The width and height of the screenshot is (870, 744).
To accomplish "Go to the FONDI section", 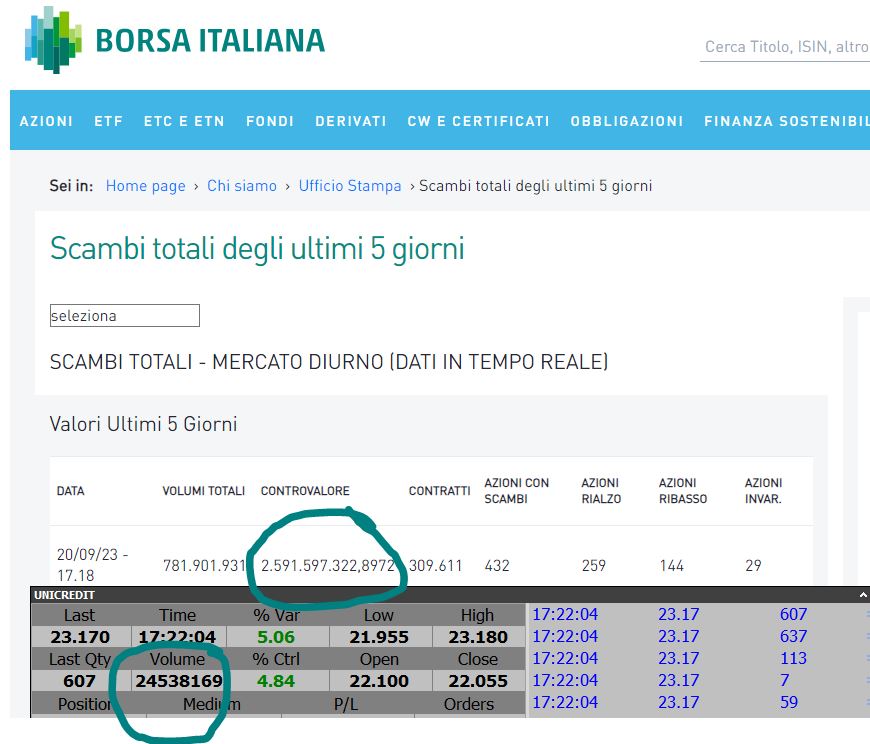I will coord(270,121).
